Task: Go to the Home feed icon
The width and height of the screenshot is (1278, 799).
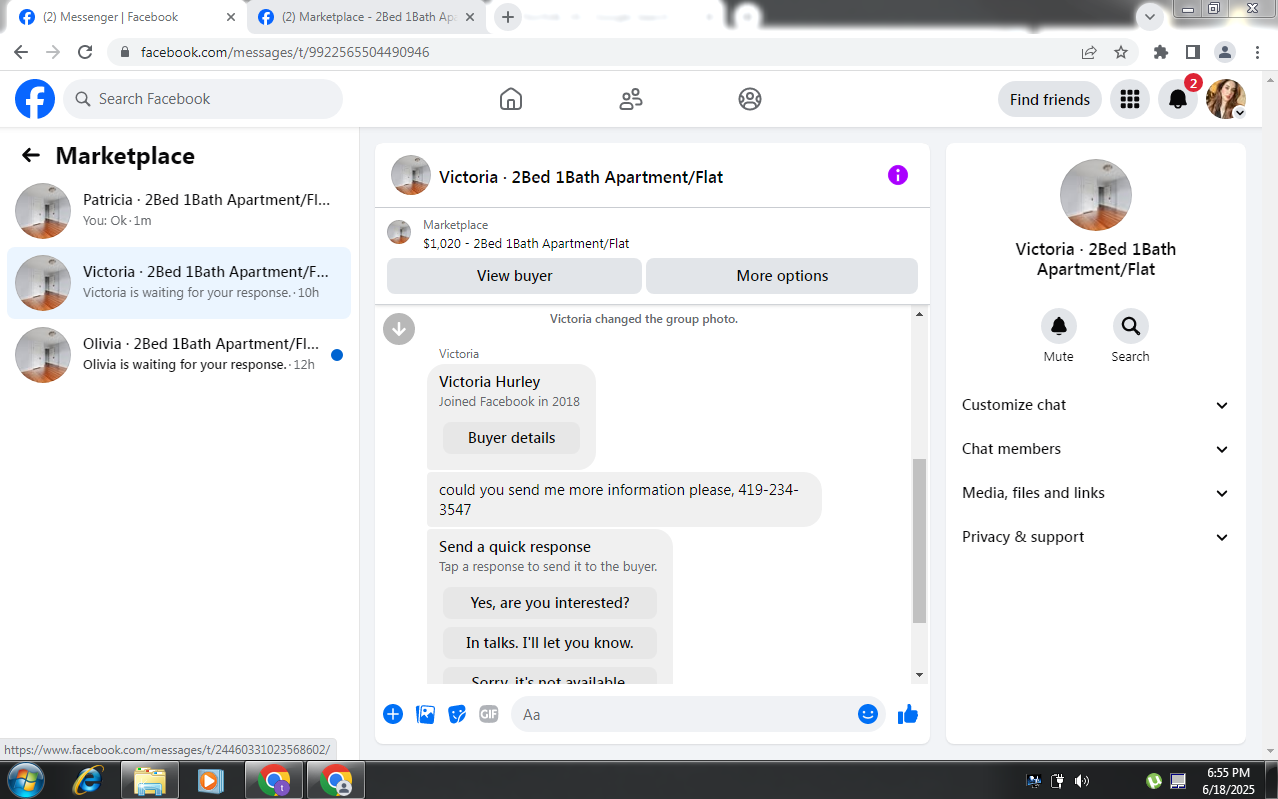Action: (511, 99)
